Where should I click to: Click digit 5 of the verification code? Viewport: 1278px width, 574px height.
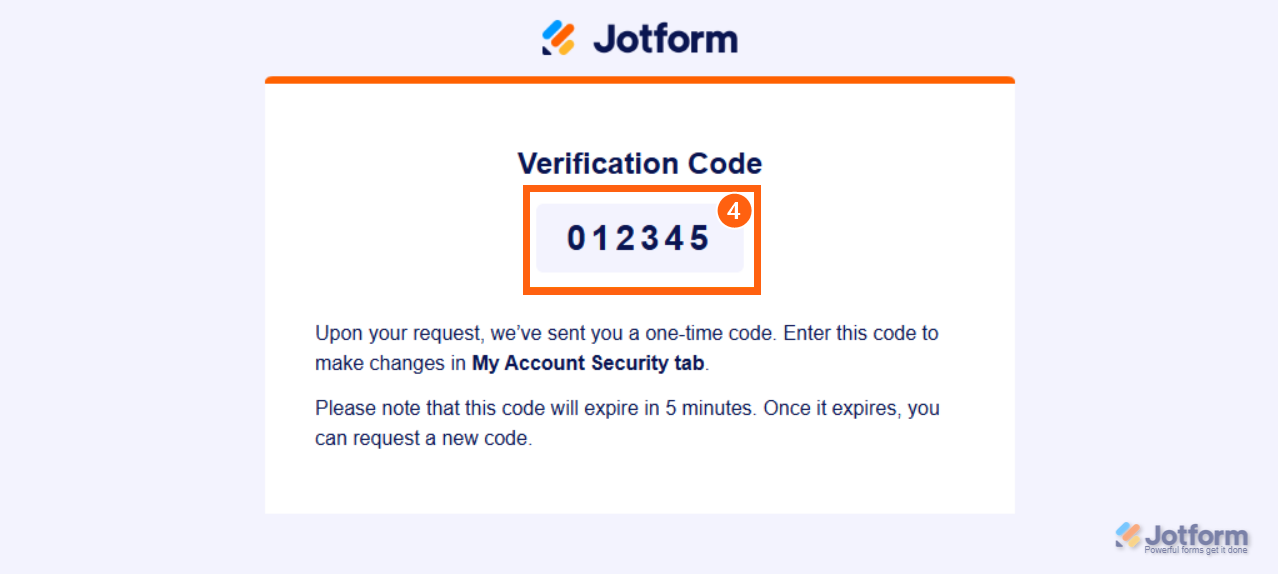700,238
